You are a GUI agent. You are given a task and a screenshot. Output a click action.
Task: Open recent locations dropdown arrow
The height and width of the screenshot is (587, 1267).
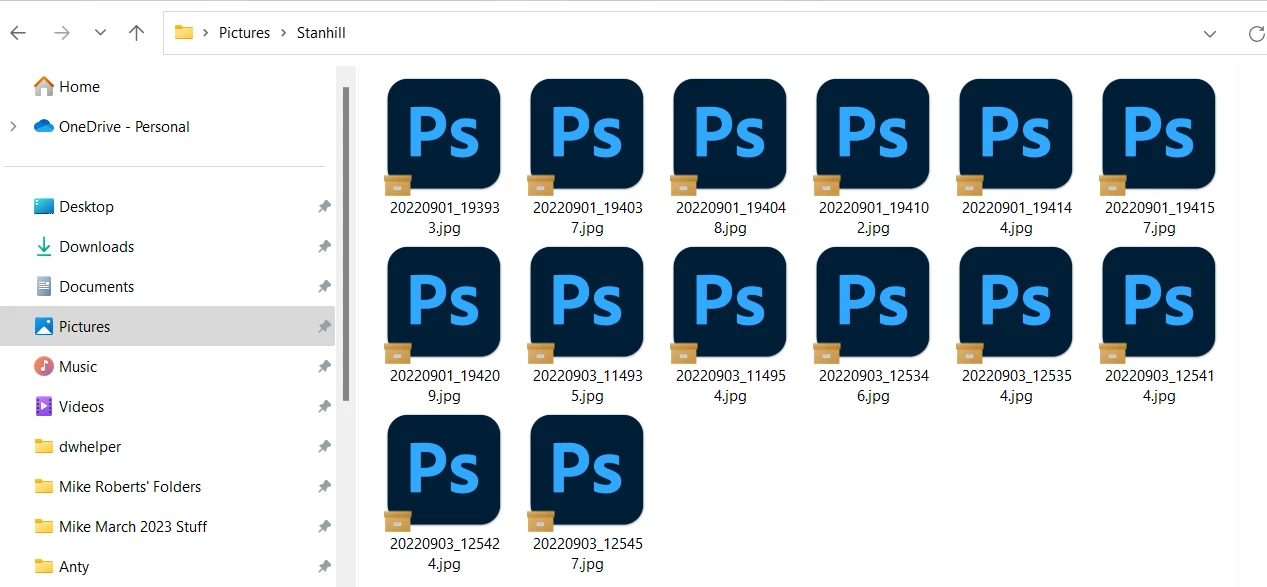100,33
